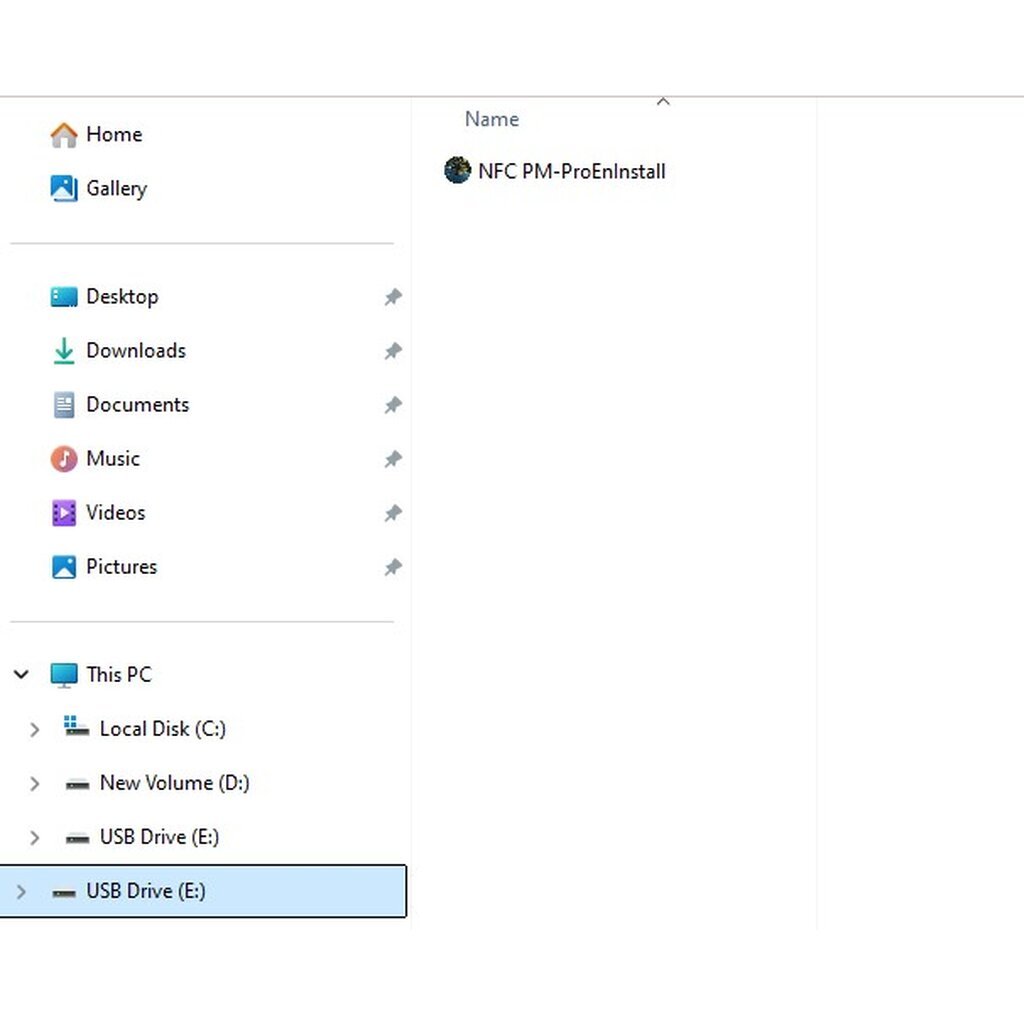Click the green Downloads arrow icon
1024x1024 pixels.
pyautogui.click(x=63, y=351)
